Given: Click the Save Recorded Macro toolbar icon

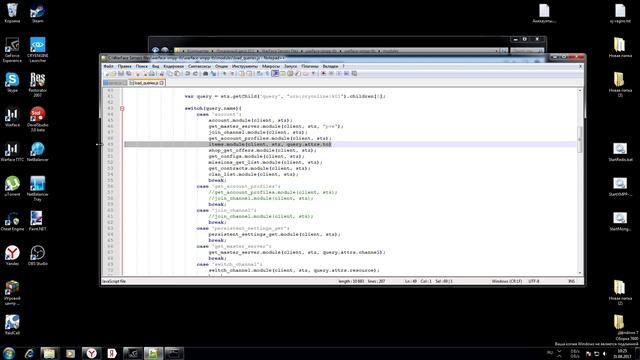Looking at the screenshot, I should click(x=354, y=74).
